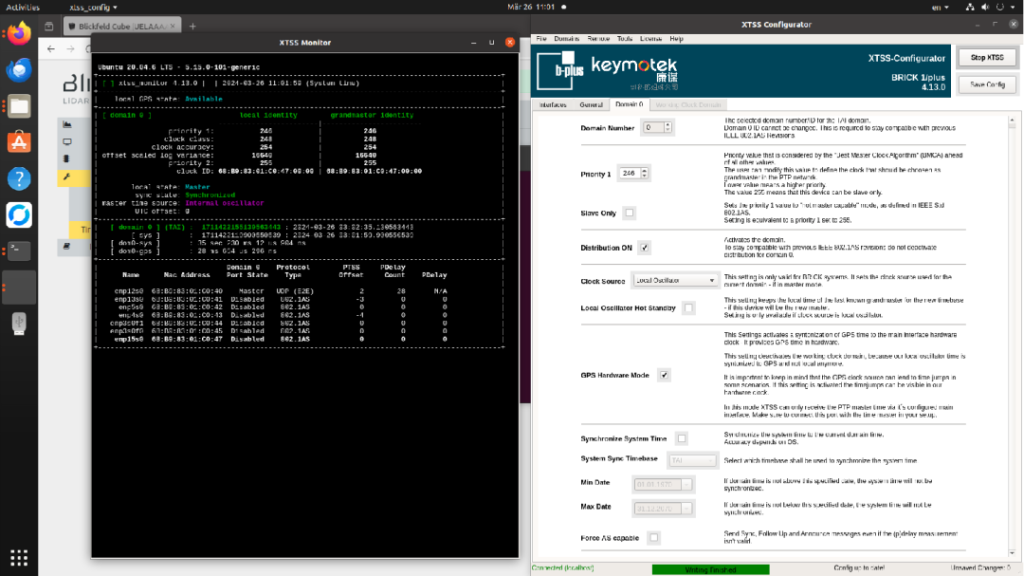Click the Configurator vertical scrollbar up arrow
Screen dimensions: 1024x576
tap(1012, 120)
